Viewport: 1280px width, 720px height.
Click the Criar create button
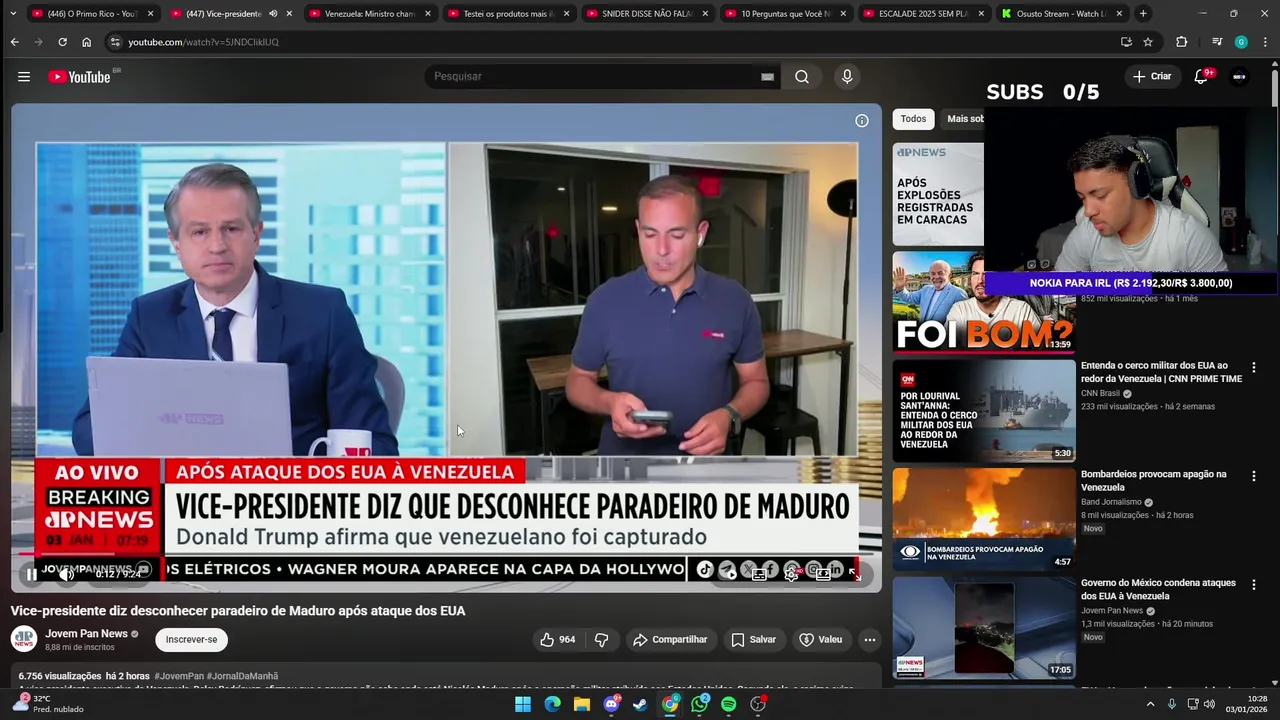(1151, 77)
